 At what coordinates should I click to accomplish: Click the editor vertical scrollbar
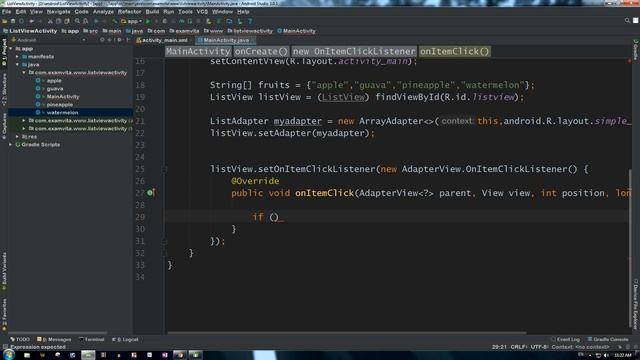click(x=630, y=249)
